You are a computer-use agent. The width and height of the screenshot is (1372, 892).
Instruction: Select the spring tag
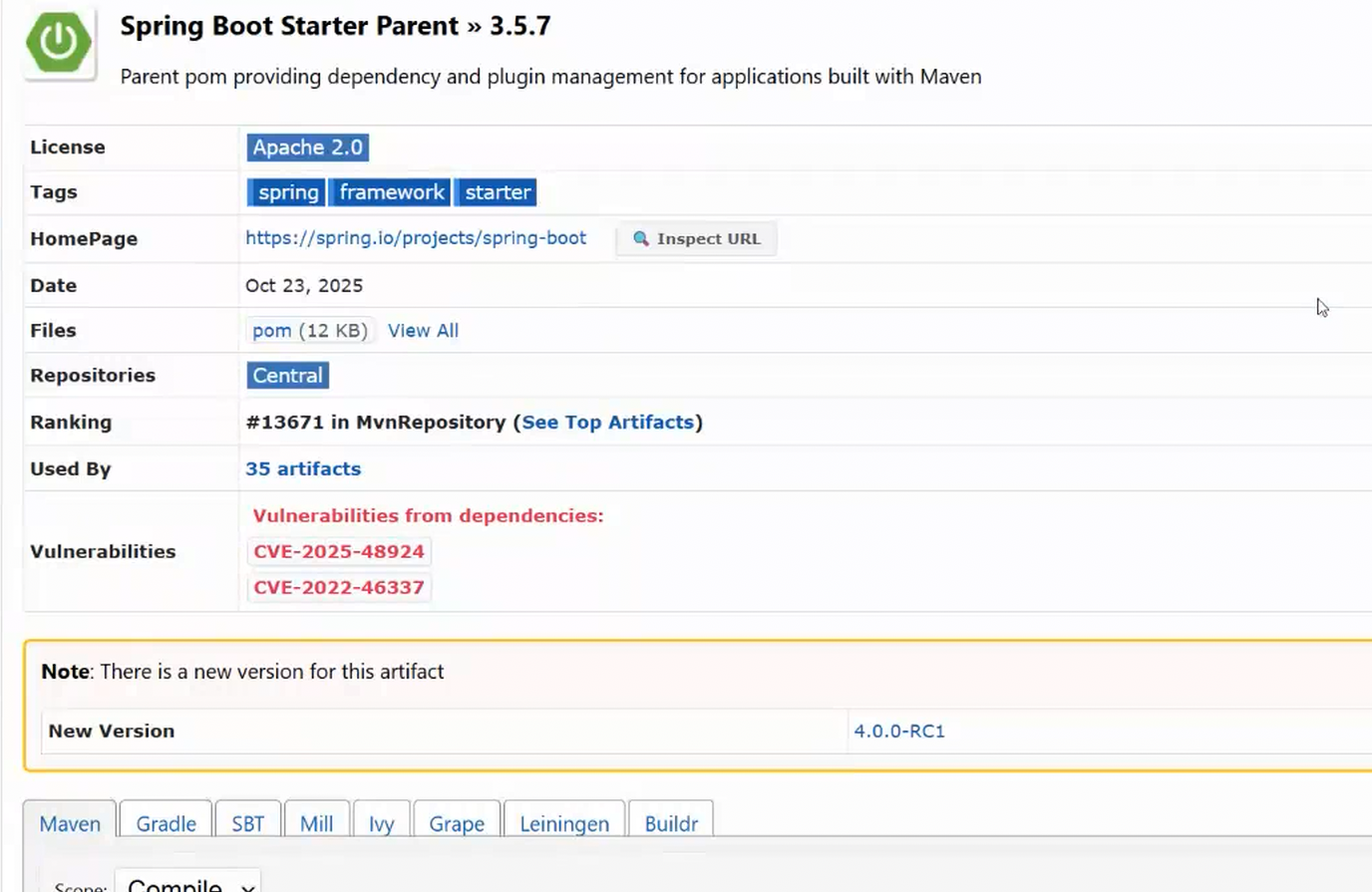[287, 192]
